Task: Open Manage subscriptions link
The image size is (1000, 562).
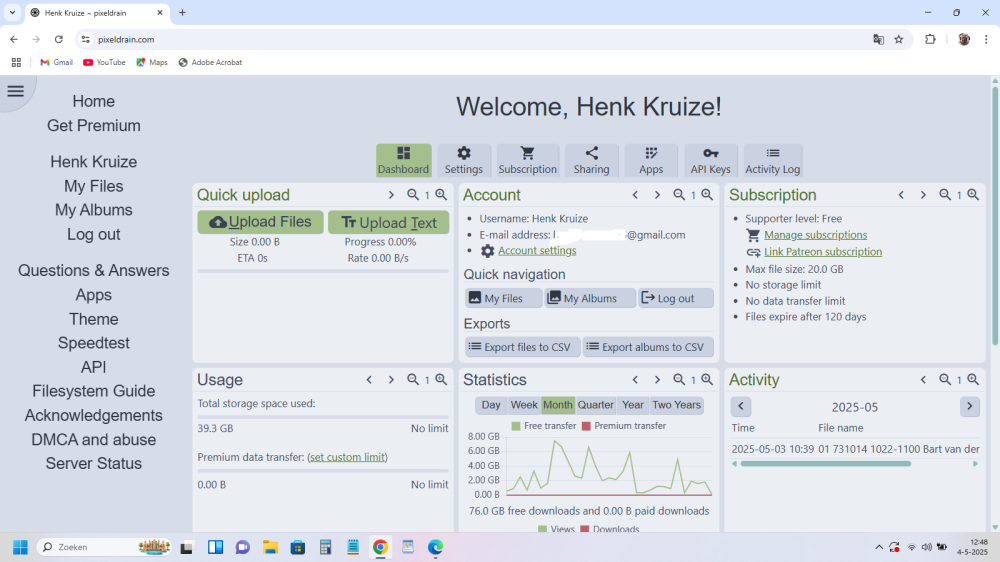Action: [815, 235]
